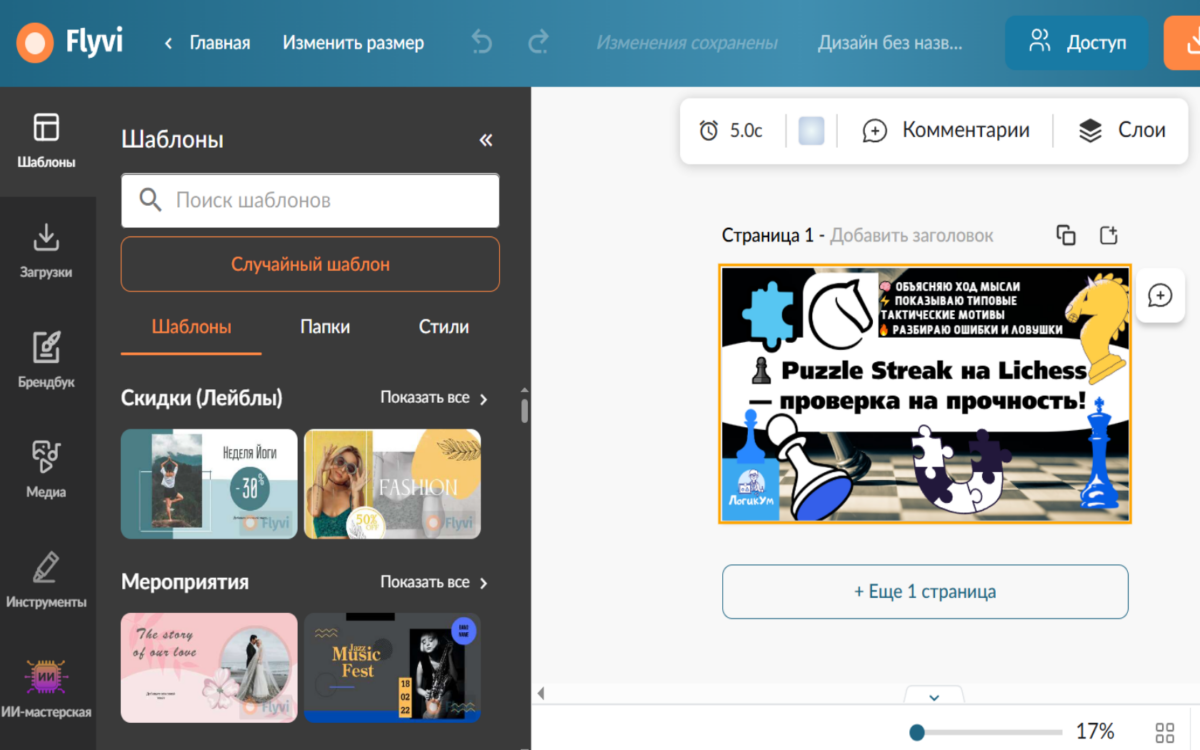Select the chess design canvas
This screenshot has width=1200, height=750.
(925, 394)
